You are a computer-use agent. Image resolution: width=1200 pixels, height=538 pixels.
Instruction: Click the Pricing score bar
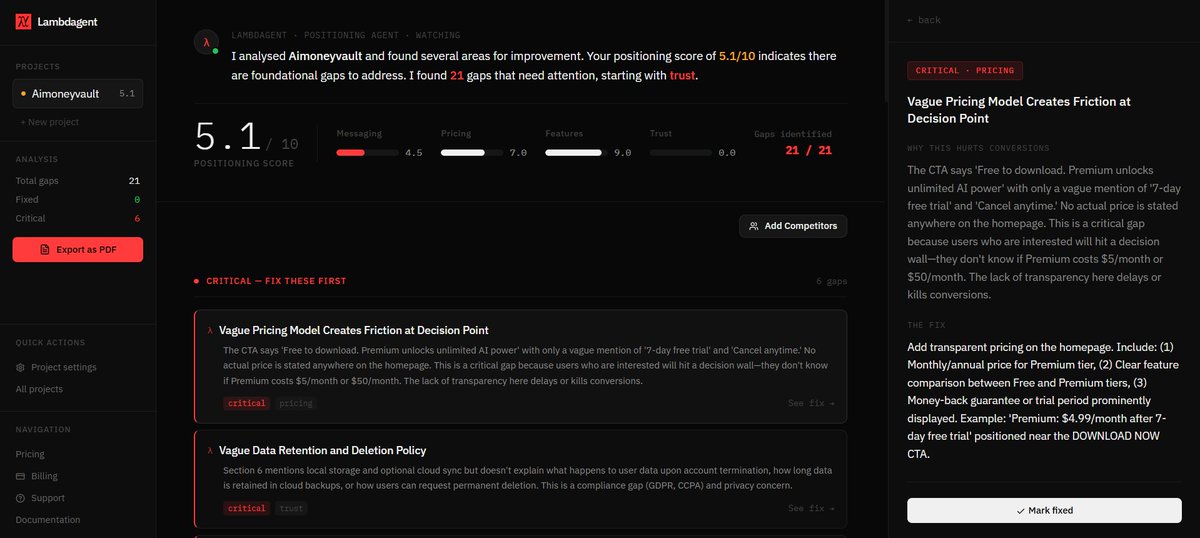471,153
